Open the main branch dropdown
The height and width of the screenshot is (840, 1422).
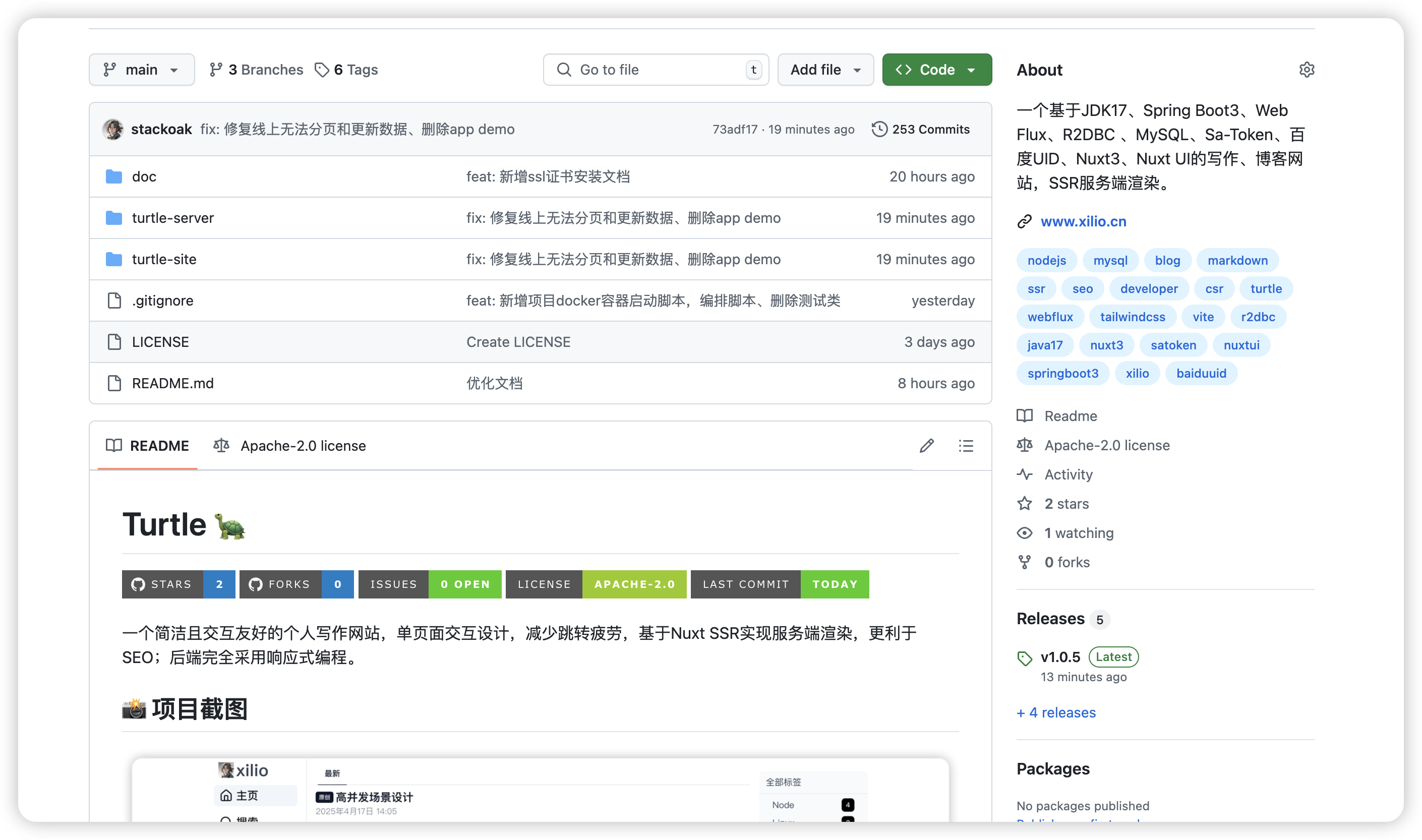click(x=142, y=70)
